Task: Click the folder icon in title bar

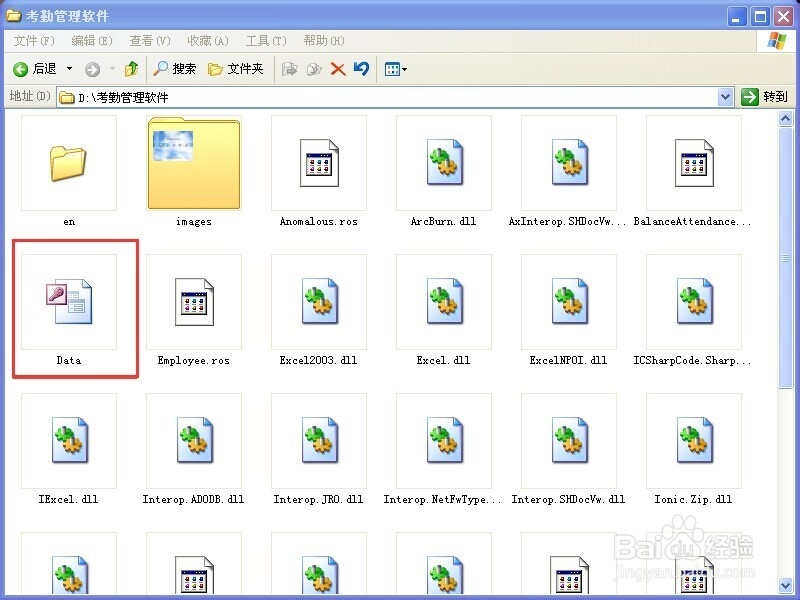Action: [13, 16]
